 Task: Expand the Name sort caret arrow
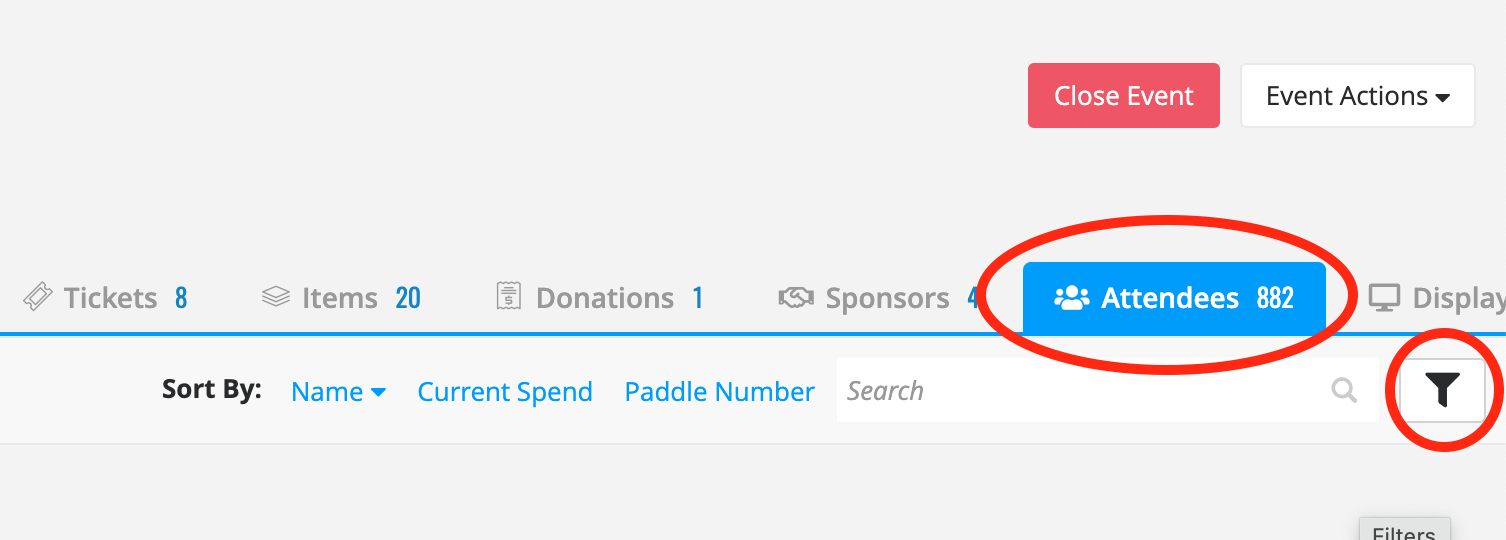point(378,393)
